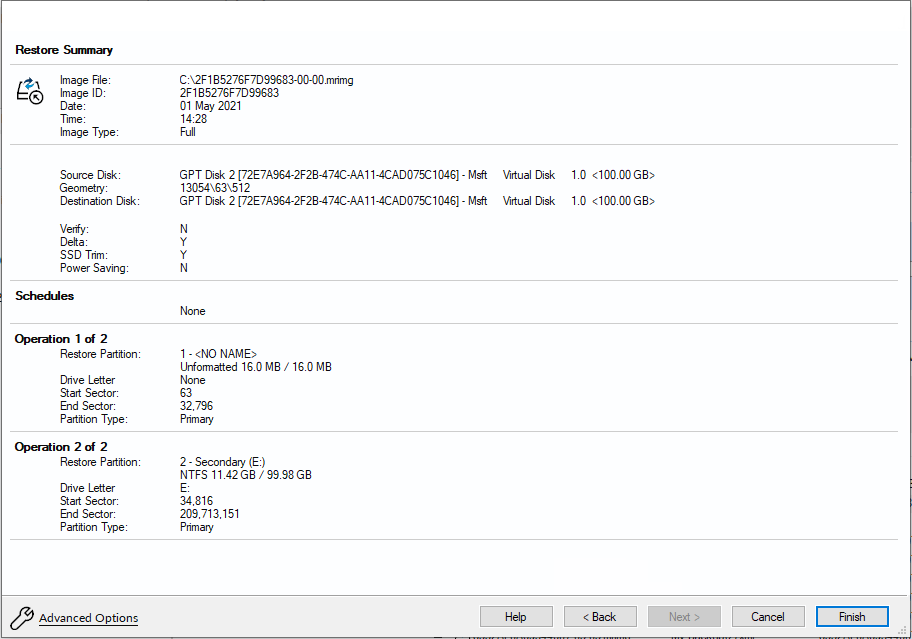Click the restore image icon near Image File
The height and width of the screenshot is (639, 912).
click(30, 90)
